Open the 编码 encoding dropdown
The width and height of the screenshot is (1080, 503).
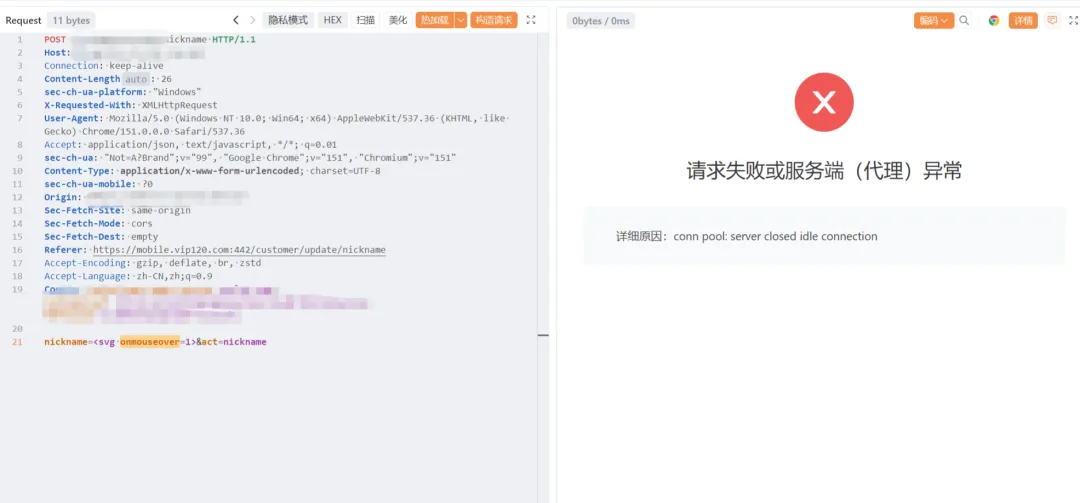(934, 21)
